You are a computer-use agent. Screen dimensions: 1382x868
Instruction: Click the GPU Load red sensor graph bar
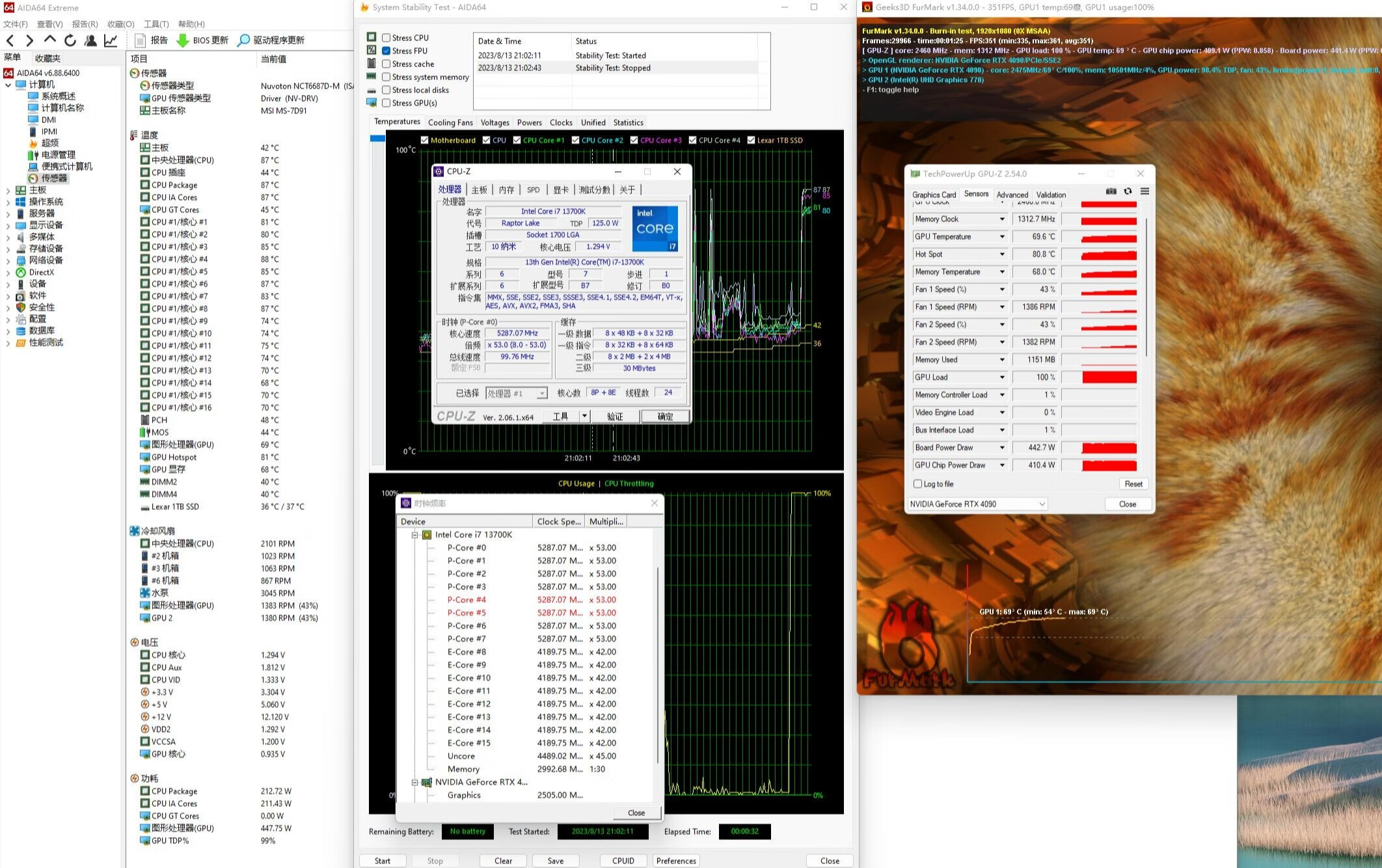click(1109, 377)
